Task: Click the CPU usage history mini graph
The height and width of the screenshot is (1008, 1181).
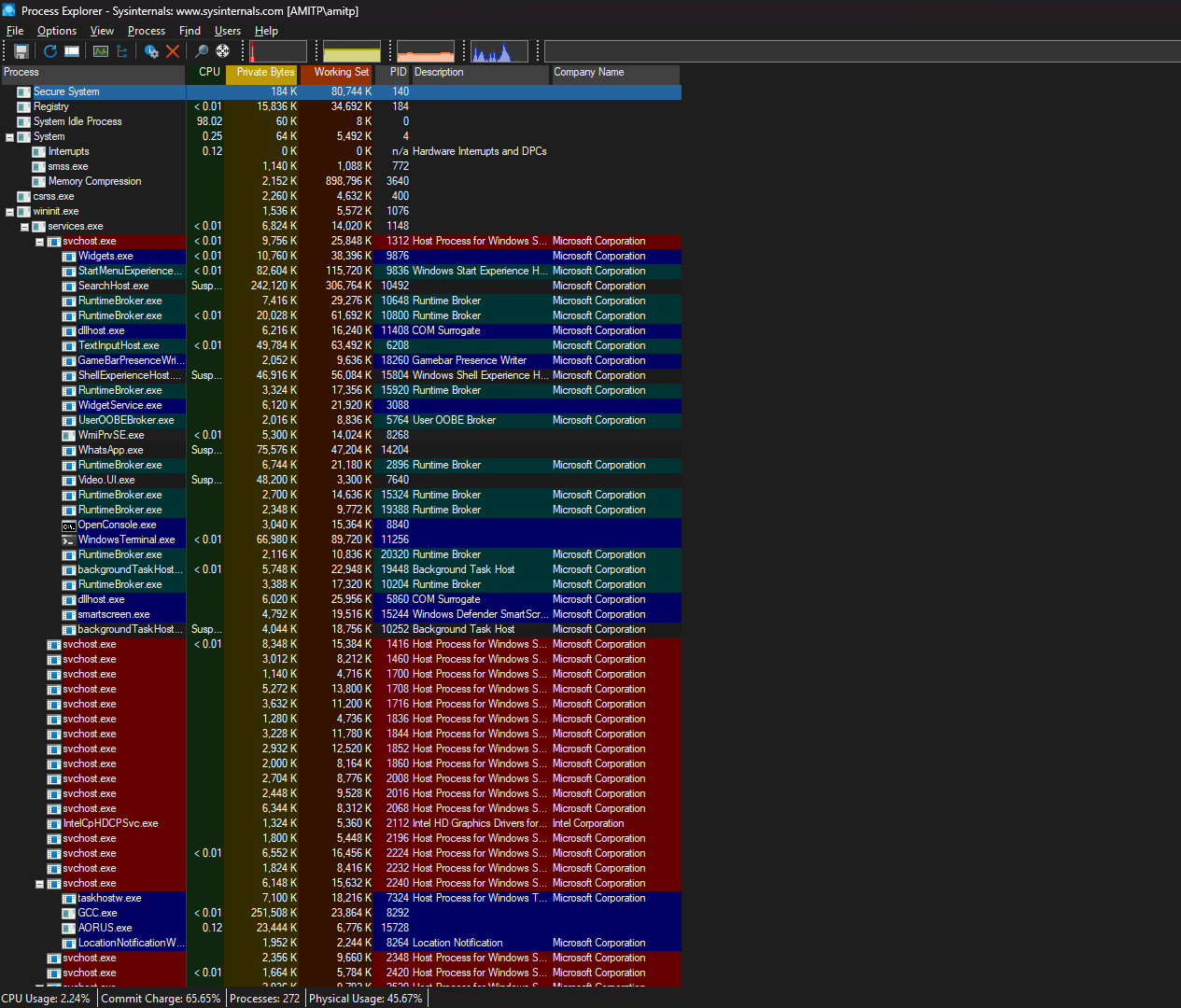Action: tap(278, 51)
